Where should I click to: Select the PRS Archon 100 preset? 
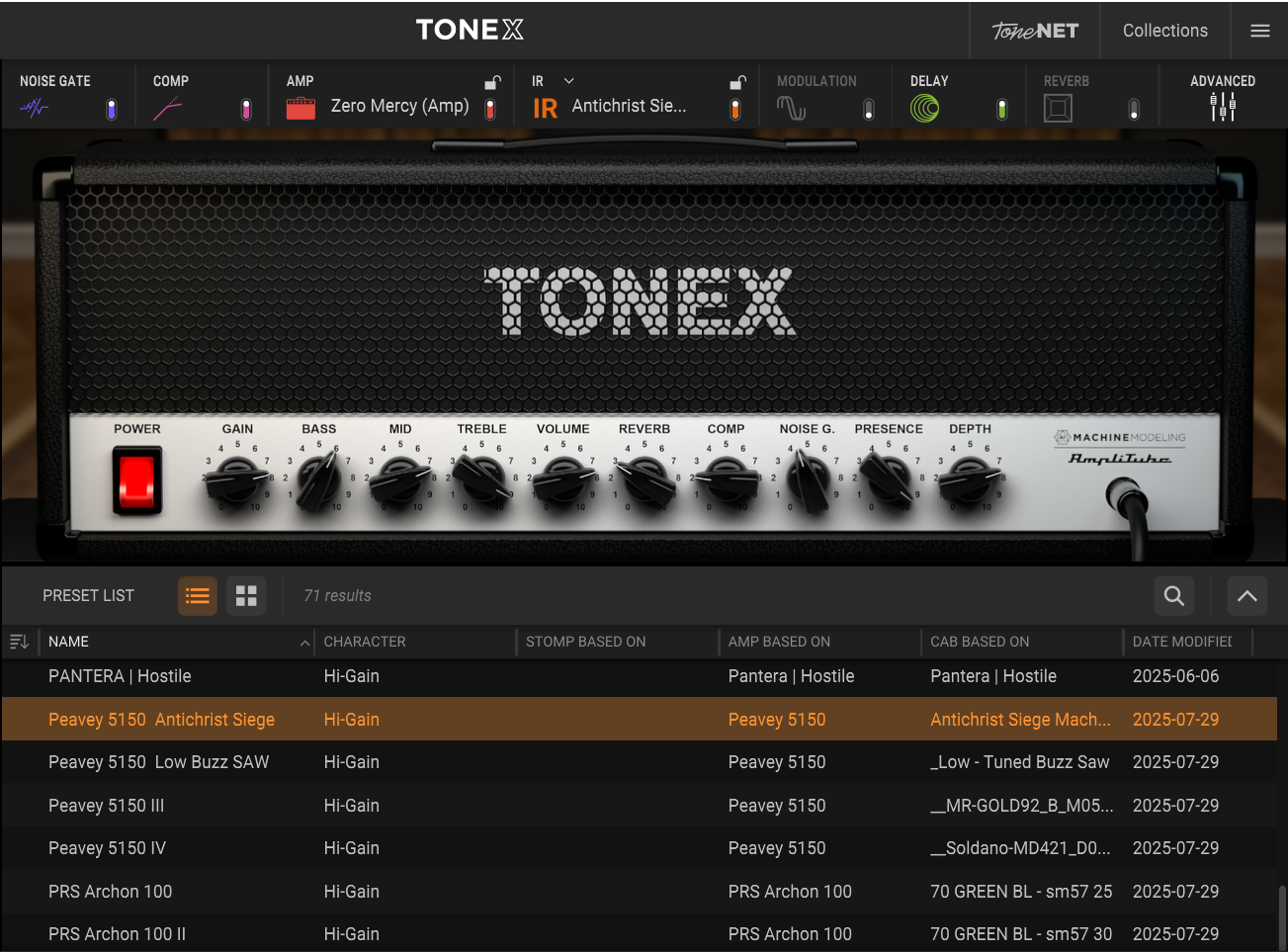tap(640, 891)
